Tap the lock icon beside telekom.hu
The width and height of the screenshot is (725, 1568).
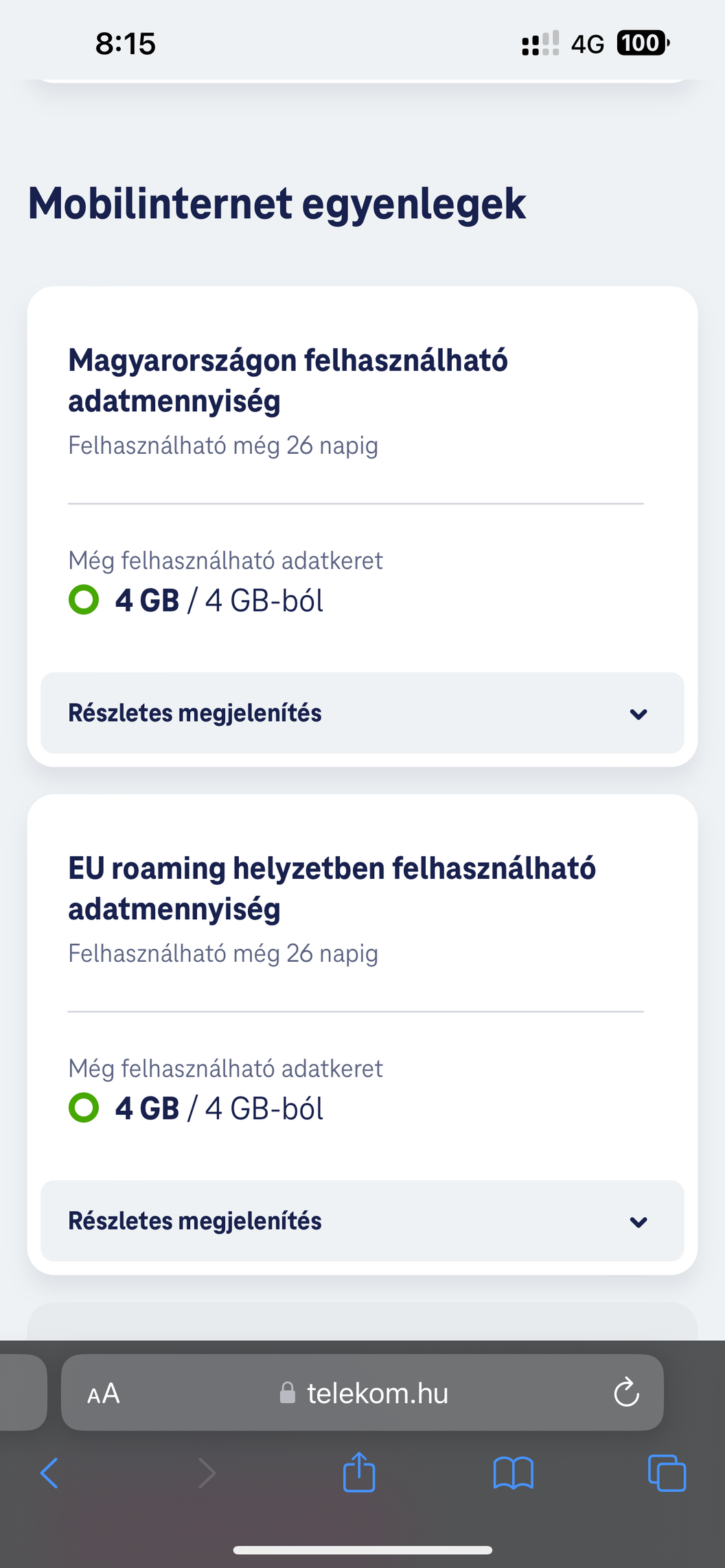coord(288,1393)
